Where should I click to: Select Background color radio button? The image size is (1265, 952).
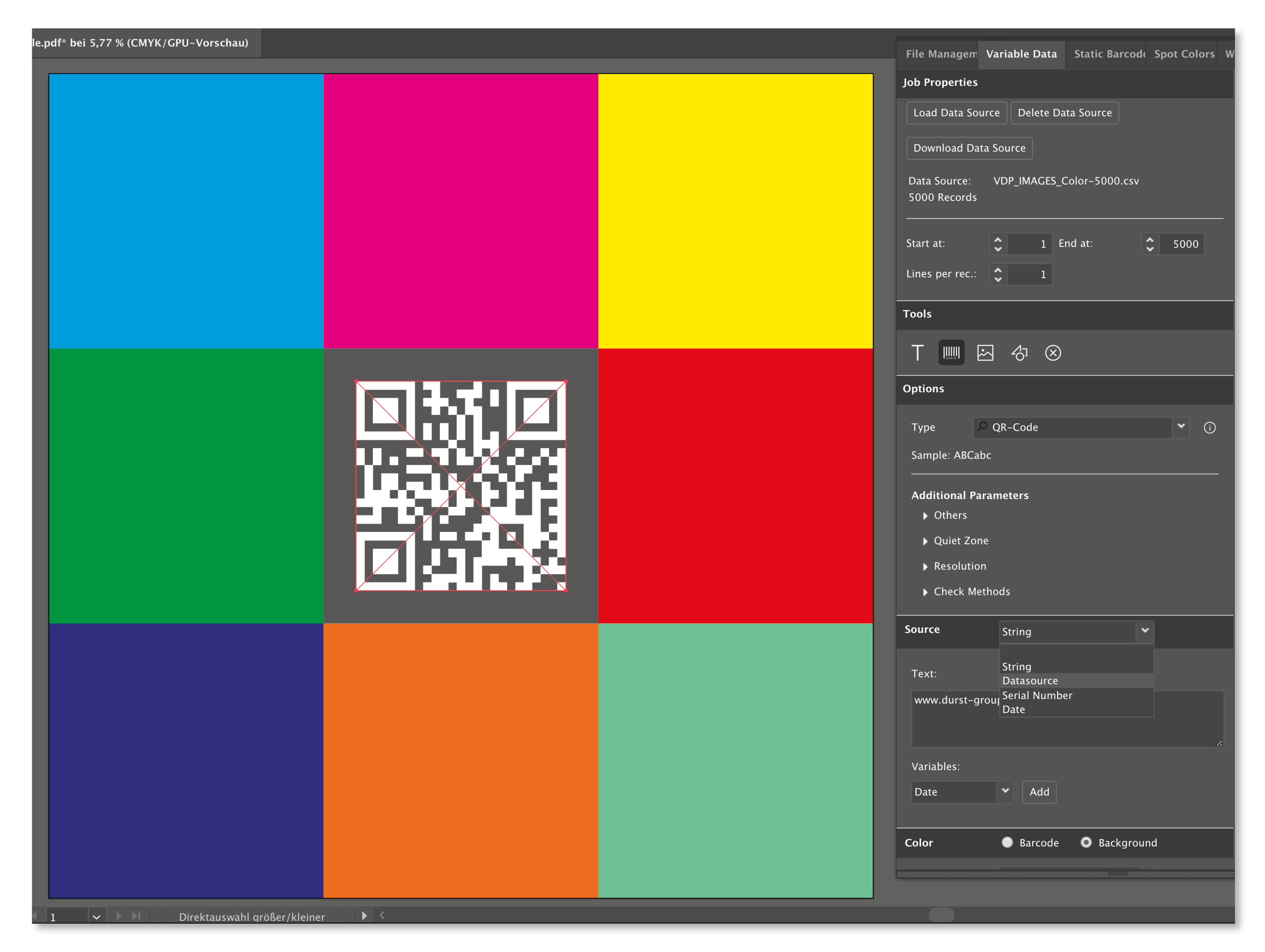point(1086,842)
